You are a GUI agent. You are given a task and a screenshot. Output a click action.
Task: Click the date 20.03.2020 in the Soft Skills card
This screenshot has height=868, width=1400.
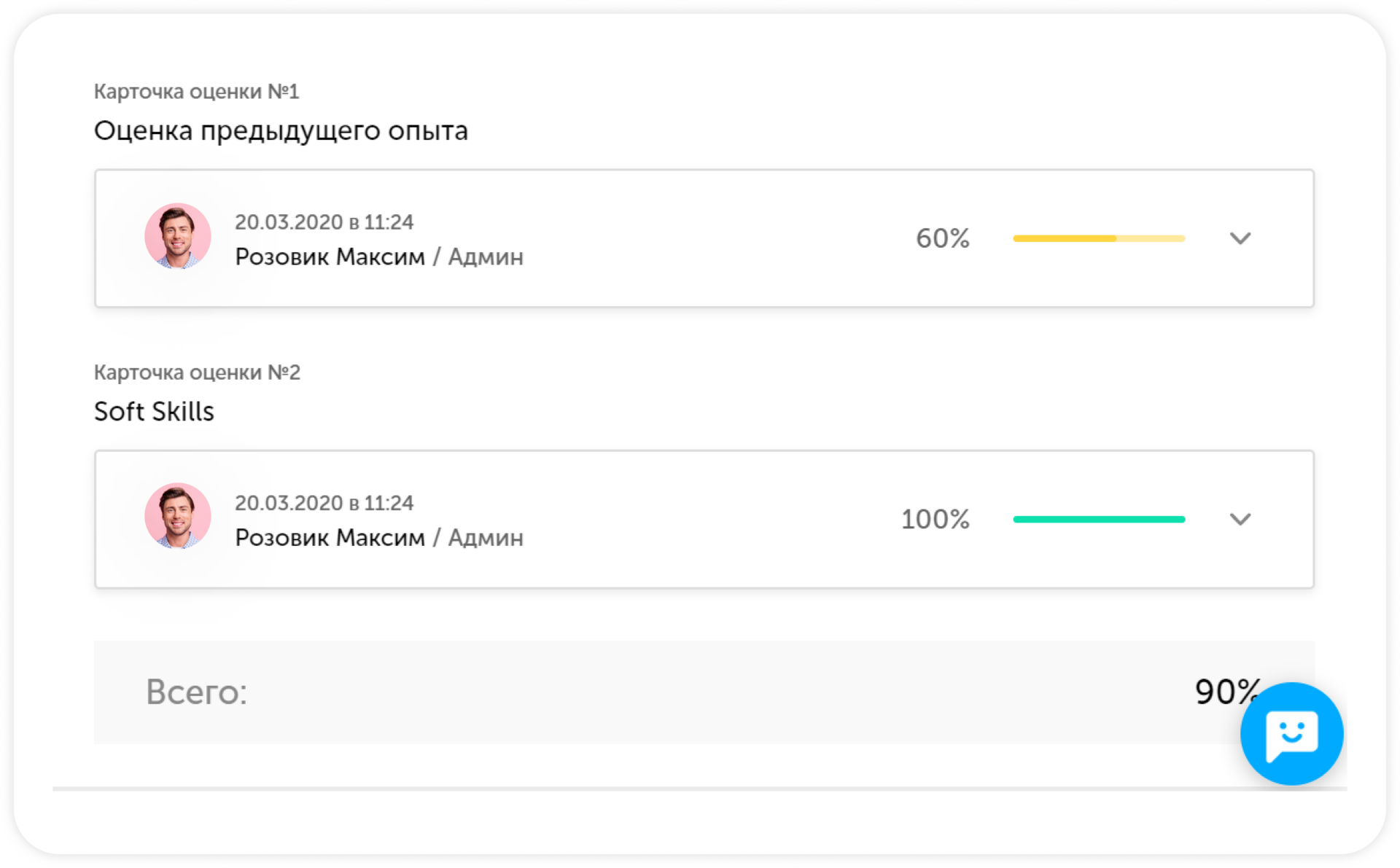(289, 502)
